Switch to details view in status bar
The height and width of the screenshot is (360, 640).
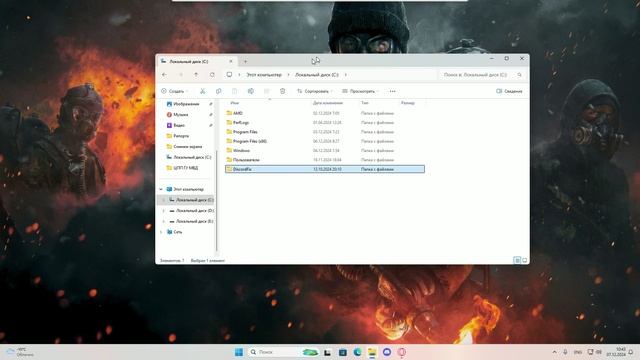tap(517, 260)
